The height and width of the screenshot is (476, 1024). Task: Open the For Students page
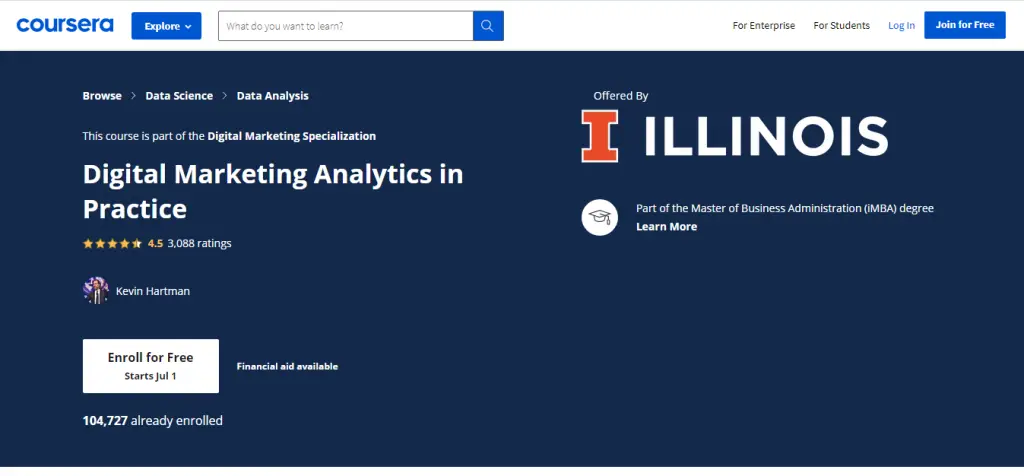(x=841, y=26)
